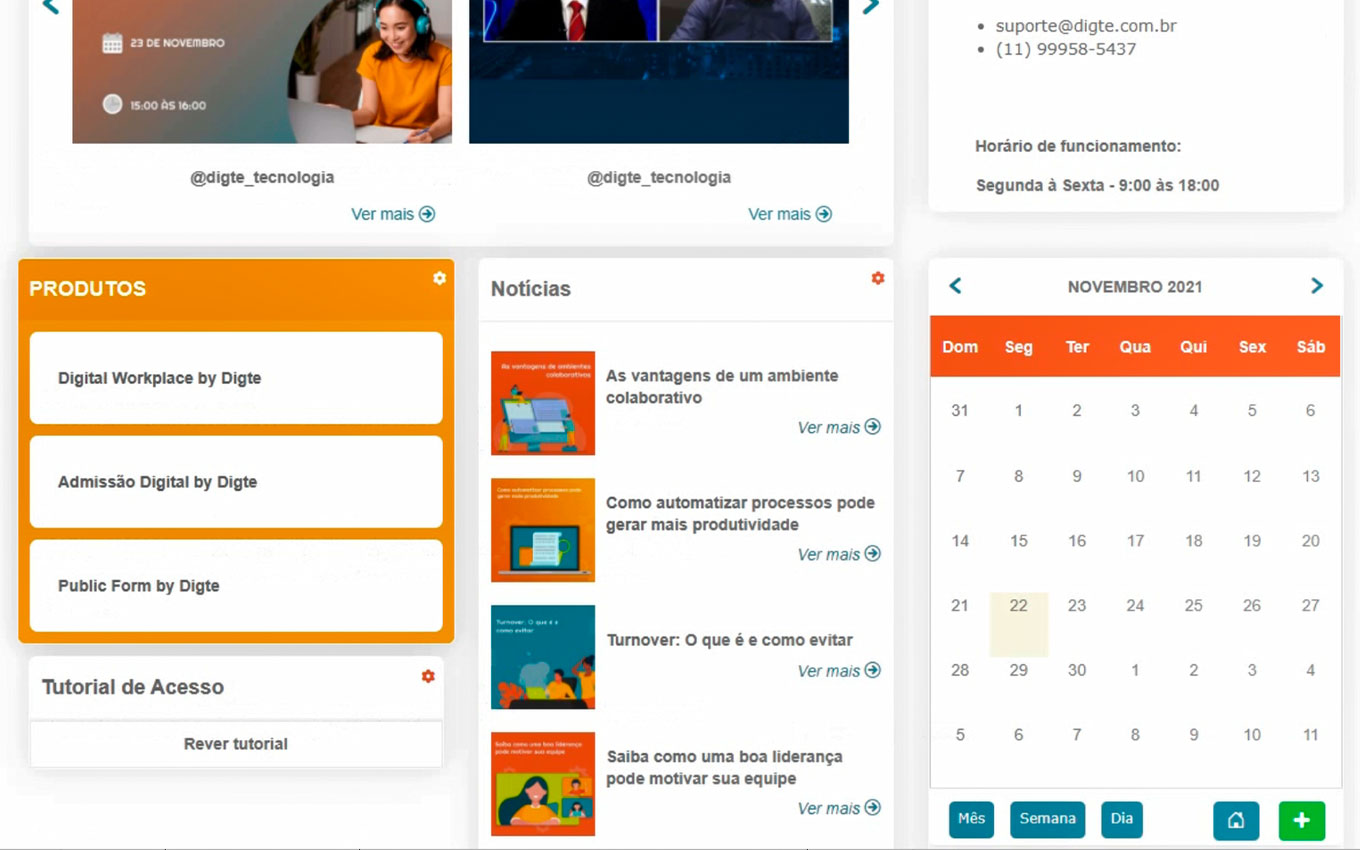Click first @digte_tecnologia handle
Screen dimensions: 1360x850
tap(262, 178)
